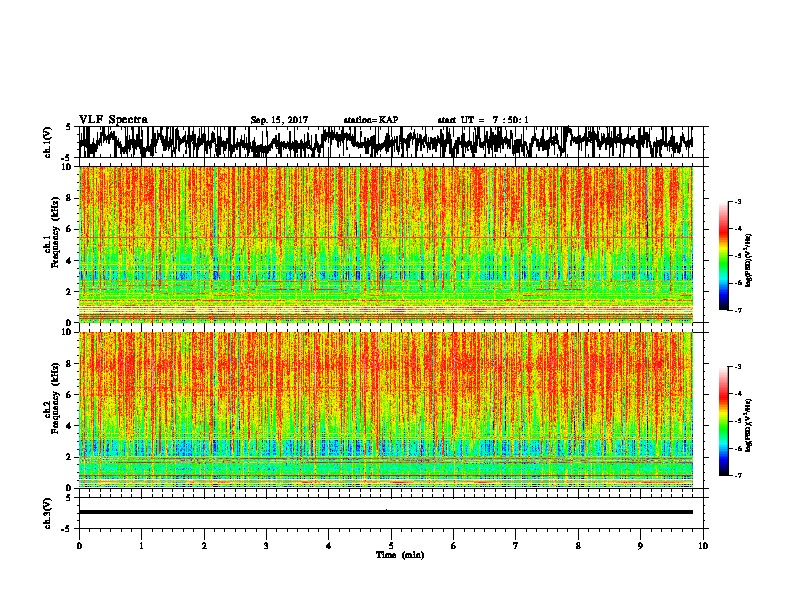The width and height of the screenshot is (792, 612).
Task: Click the "Time (min)" axis label
Action: [x=400, y=555]
